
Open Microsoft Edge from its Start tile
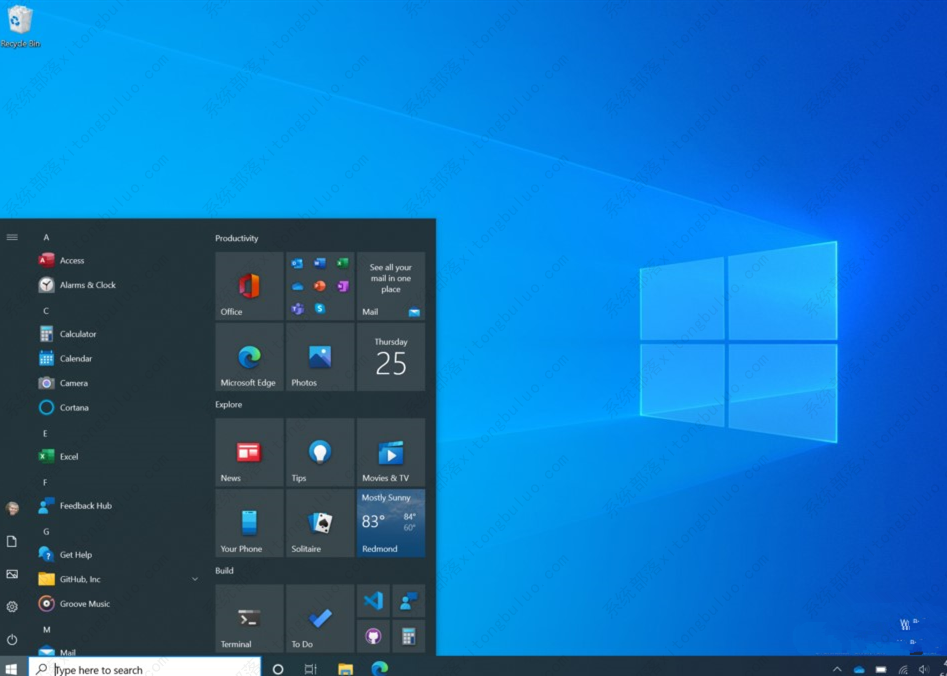click(x=247, y=357)
